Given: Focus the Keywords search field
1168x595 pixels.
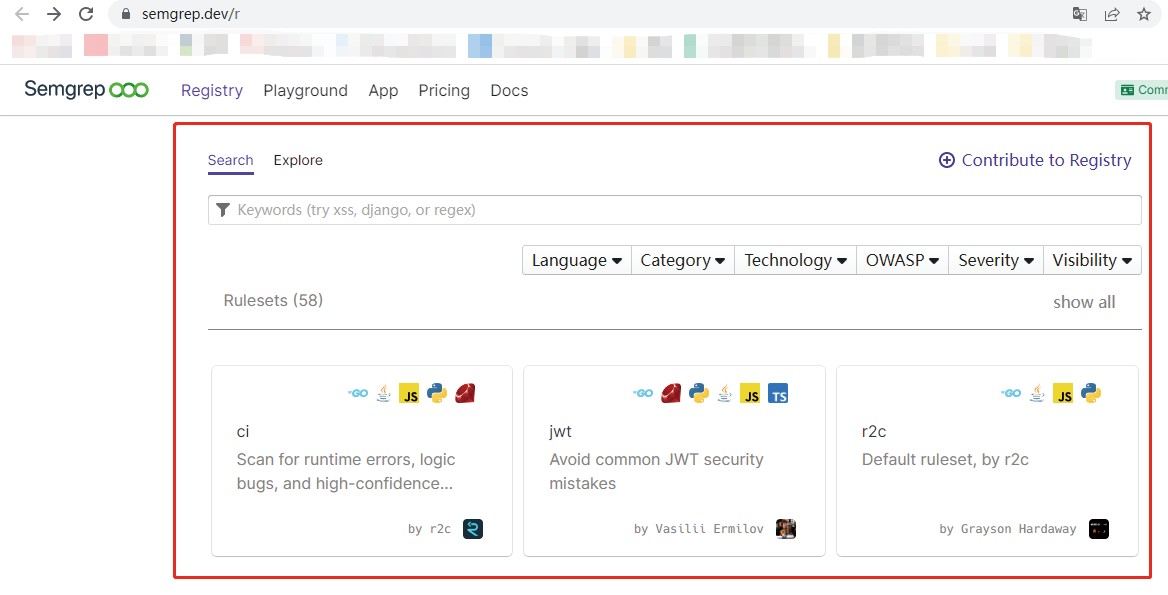Looking at the screenshot, I should click(x=674, y=210).
